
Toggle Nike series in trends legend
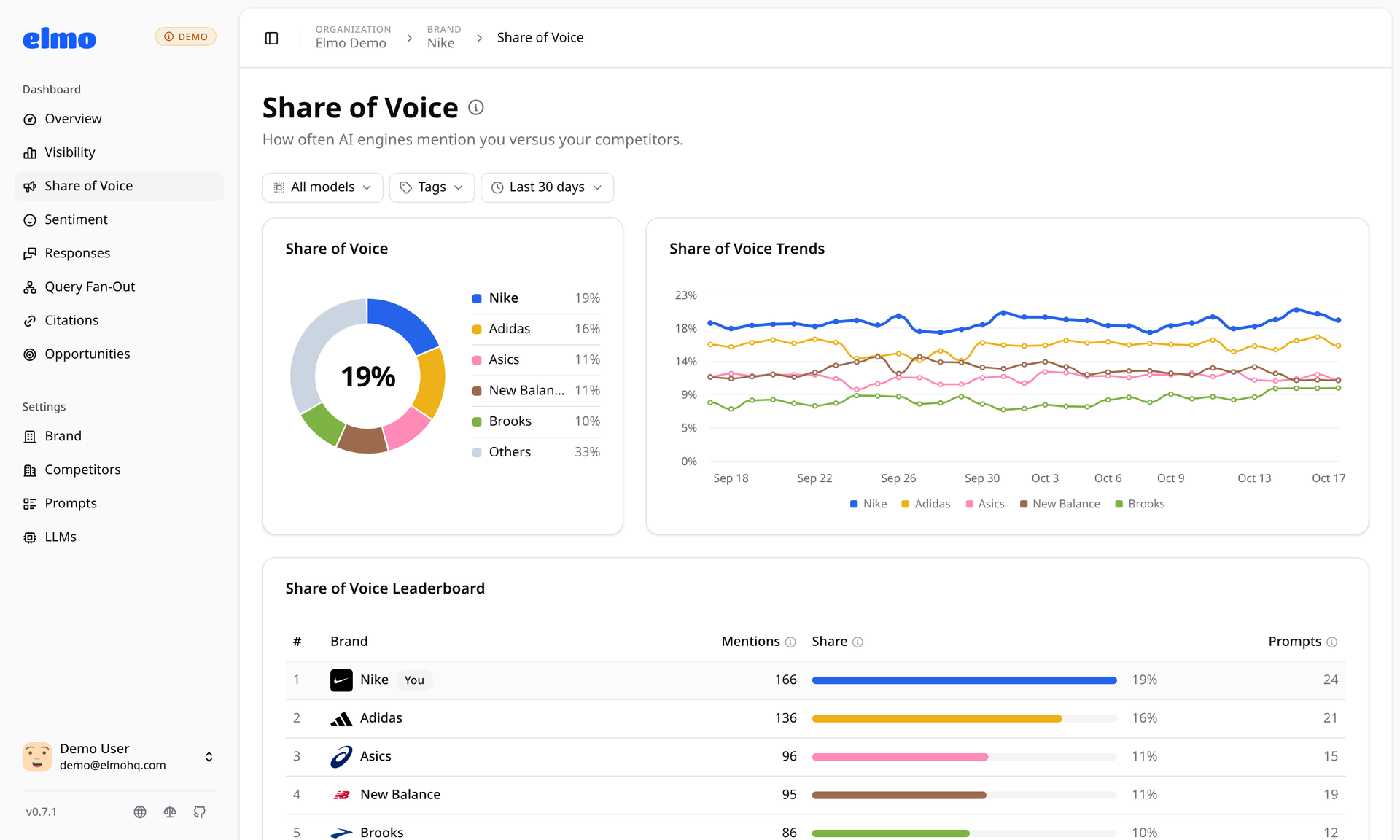[868, 504]
